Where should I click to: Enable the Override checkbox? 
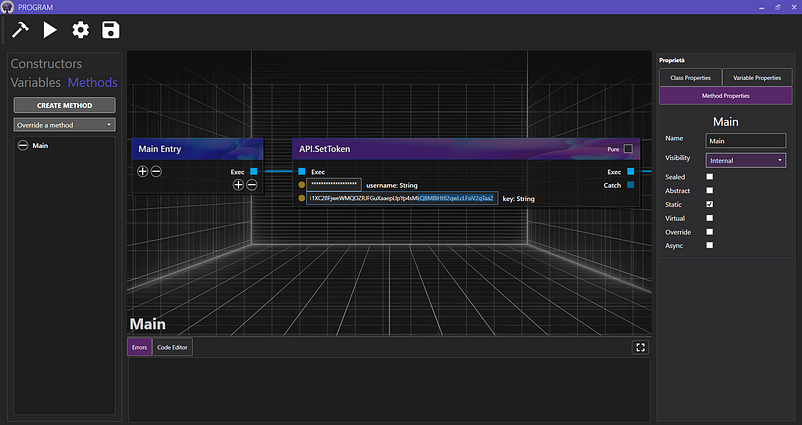click(x=709, y=232)
